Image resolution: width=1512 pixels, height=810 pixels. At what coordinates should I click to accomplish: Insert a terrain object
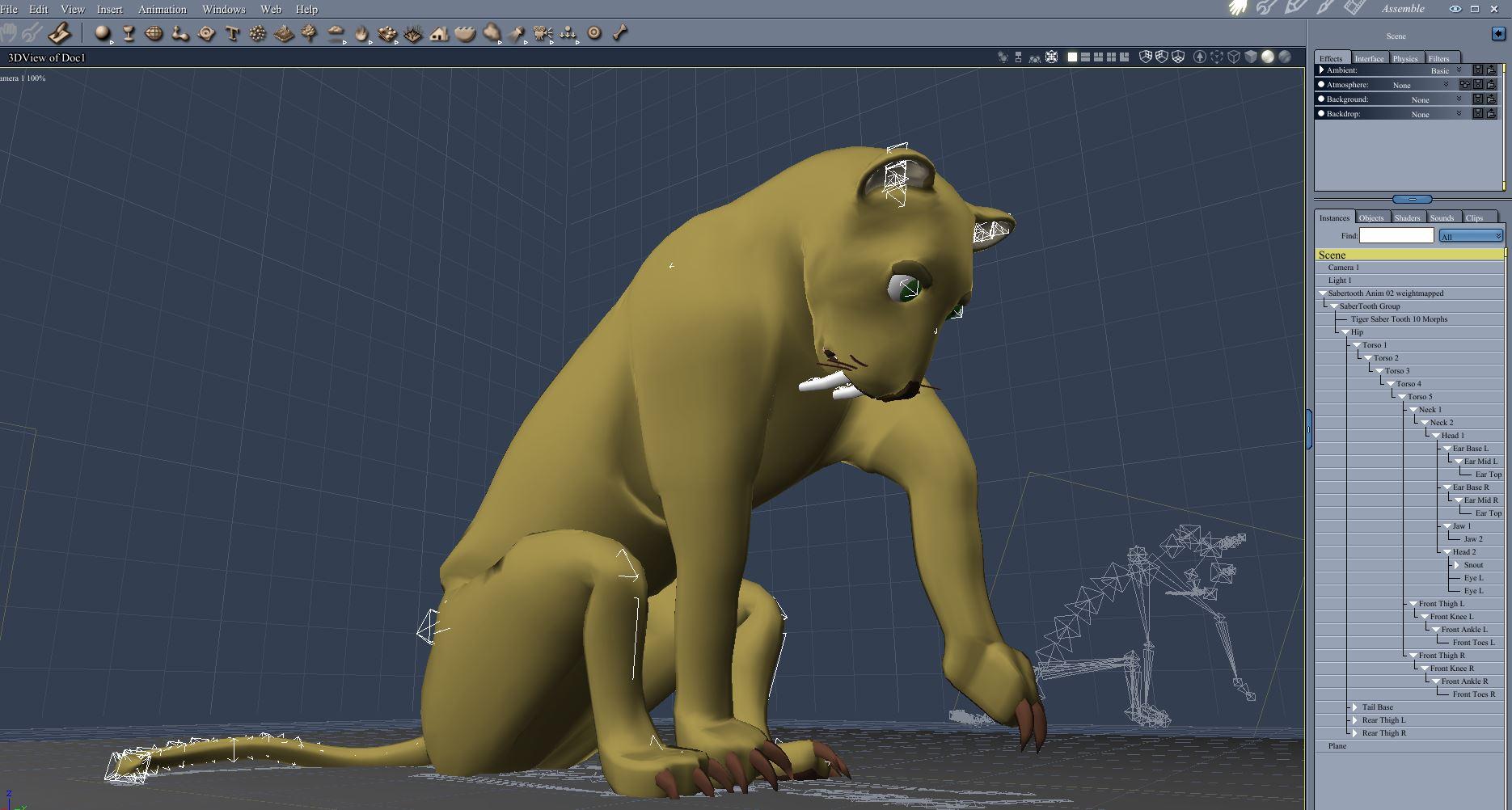(284, 33)
